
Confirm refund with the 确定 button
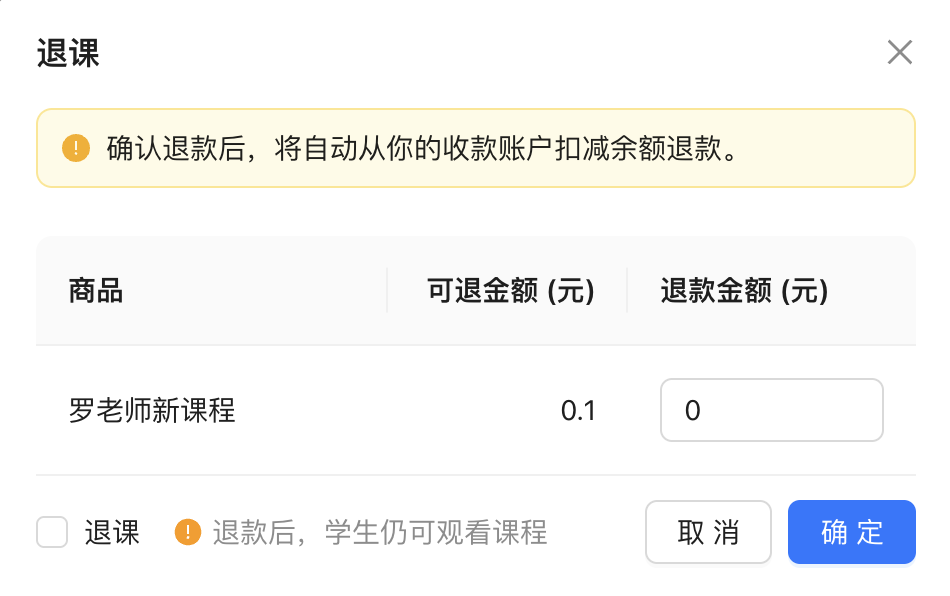pos(852,532)
